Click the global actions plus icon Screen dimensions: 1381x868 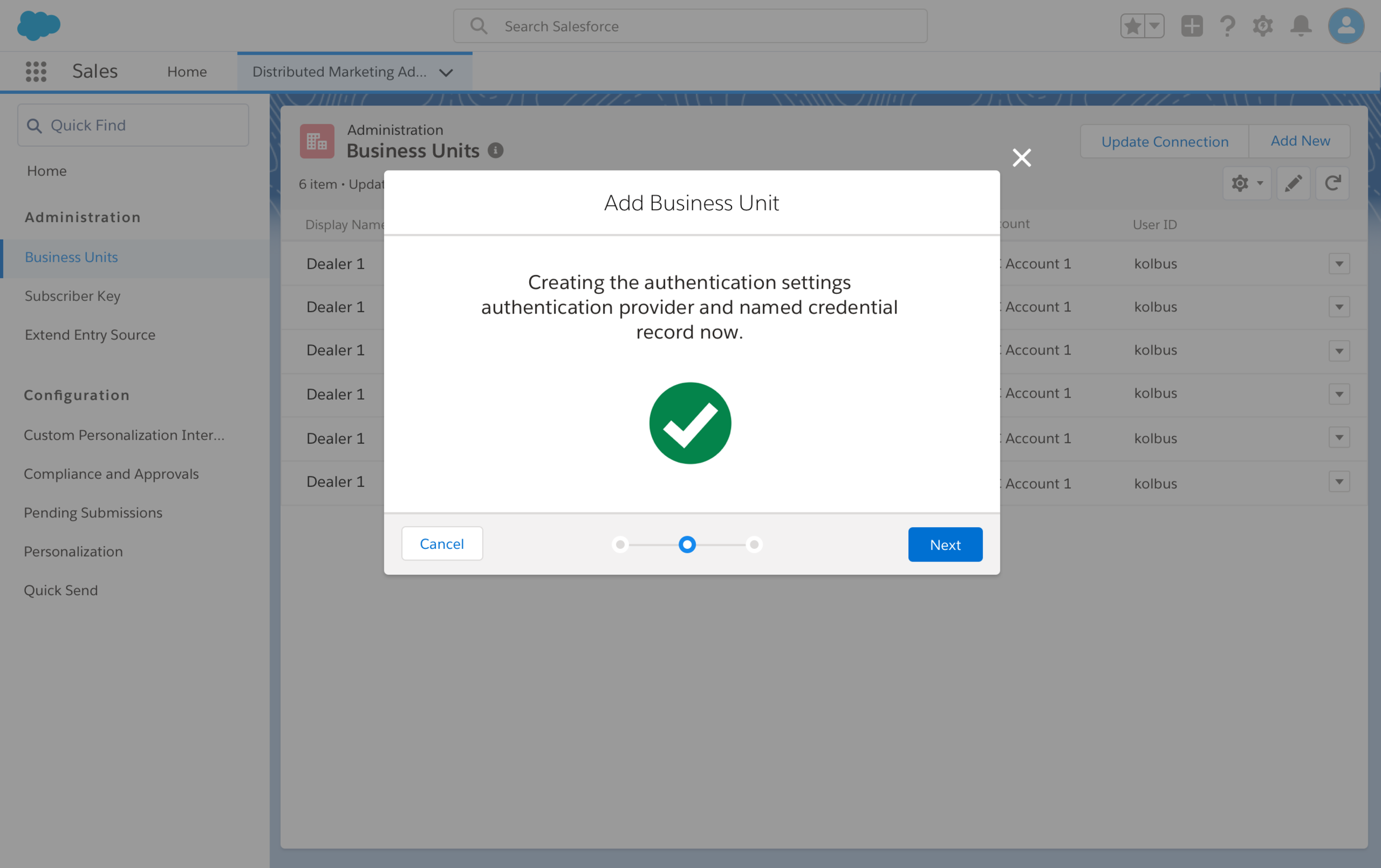1191,26
